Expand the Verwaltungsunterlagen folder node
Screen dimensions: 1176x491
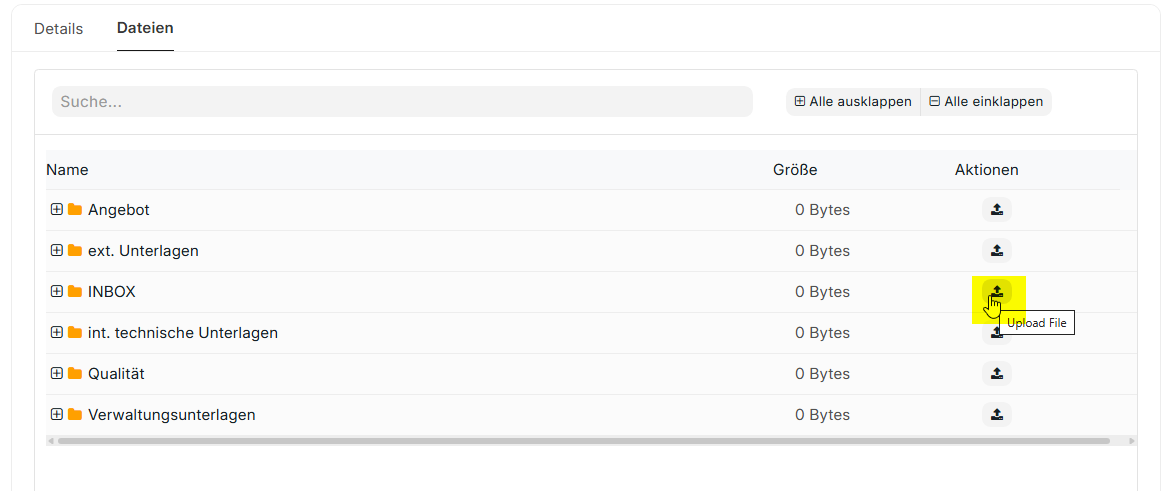pos(57,415)
